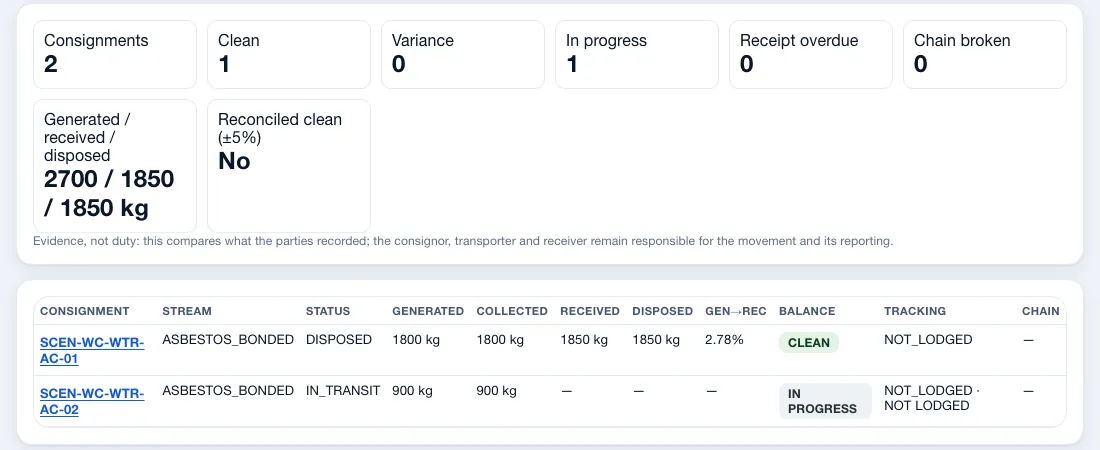Image resolution: width=1100 pixels, height=450 pixels.
Task: Click the 2700 / 1850 / 1850 kg total
Action: (x=109, y=194)
